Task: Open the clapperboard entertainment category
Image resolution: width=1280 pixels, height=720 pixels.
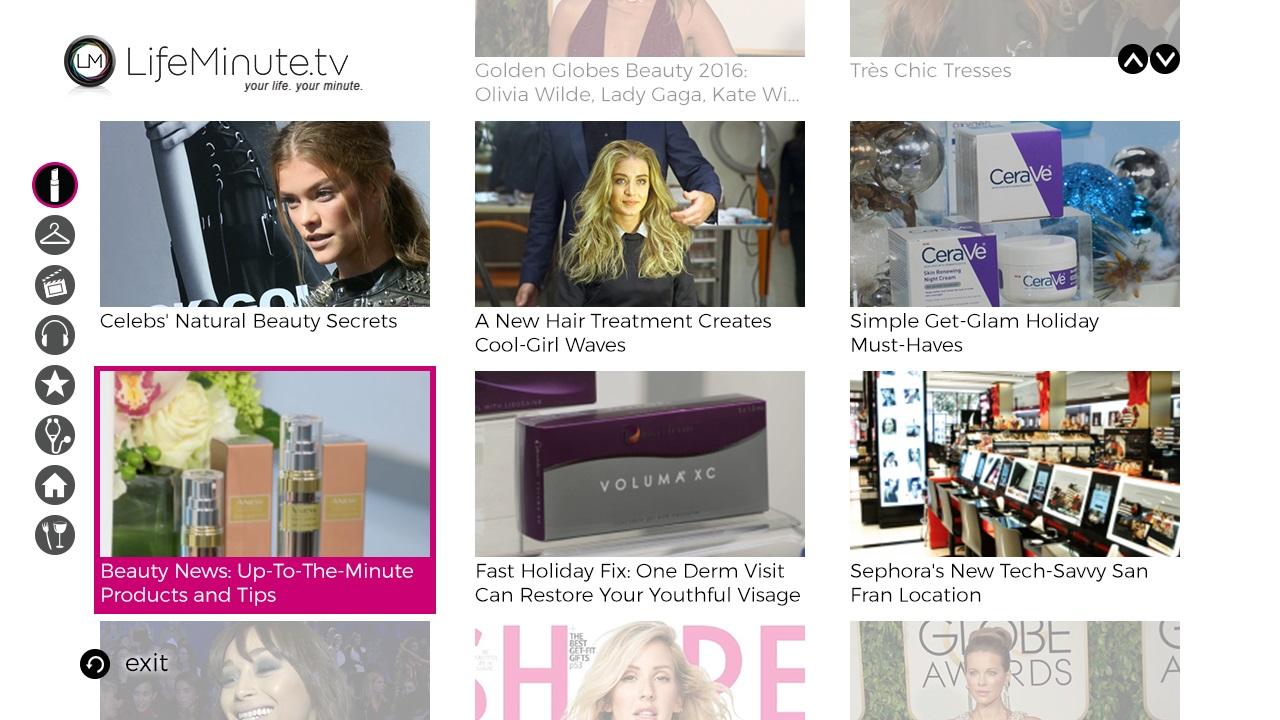Action: (55, 285)
